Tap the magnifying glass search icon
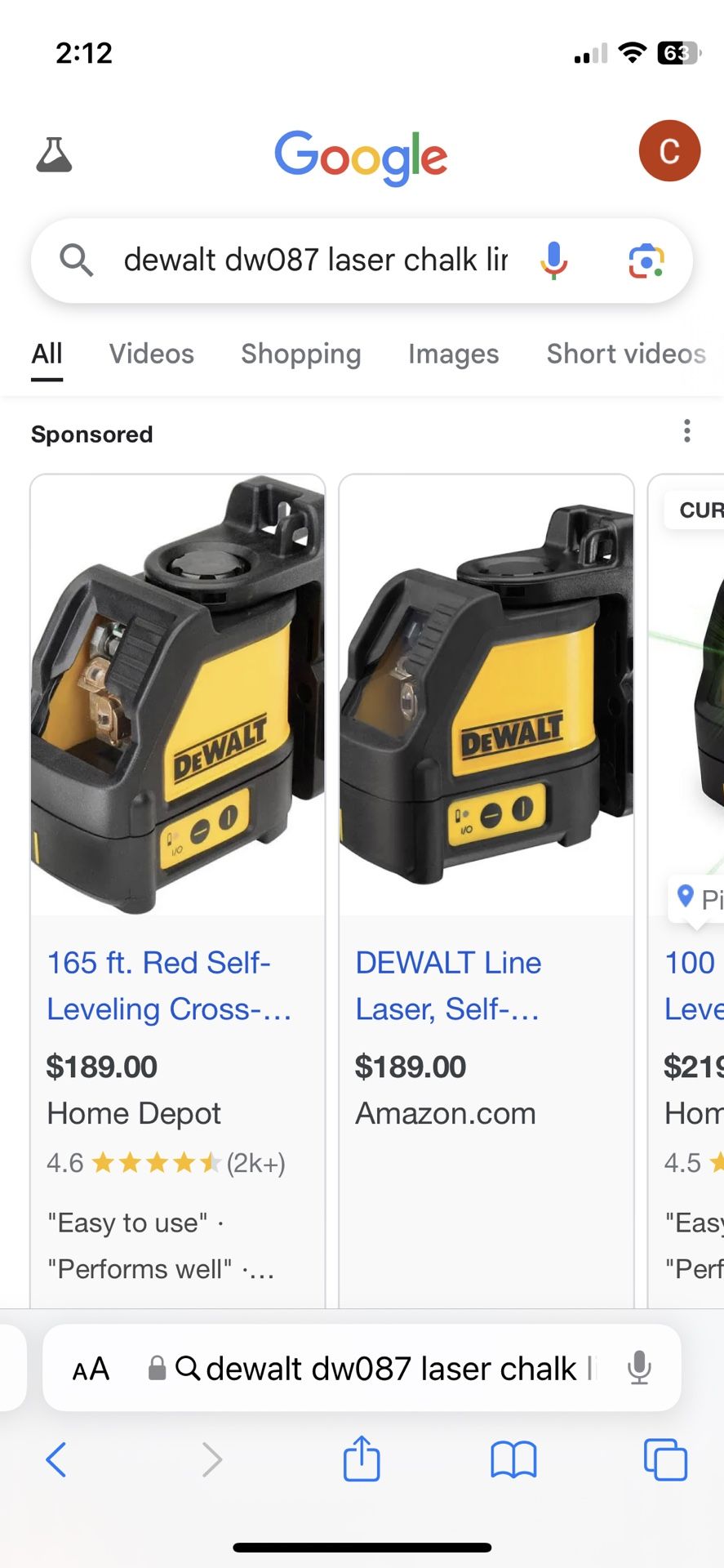Viewport: 724px width, 1568px height. click(76, 261)
